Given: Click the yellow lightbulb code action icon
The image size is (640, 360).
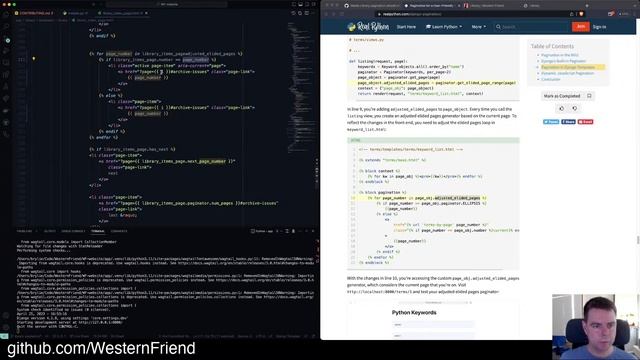Looking at the screenshot, I should (33, 59).
